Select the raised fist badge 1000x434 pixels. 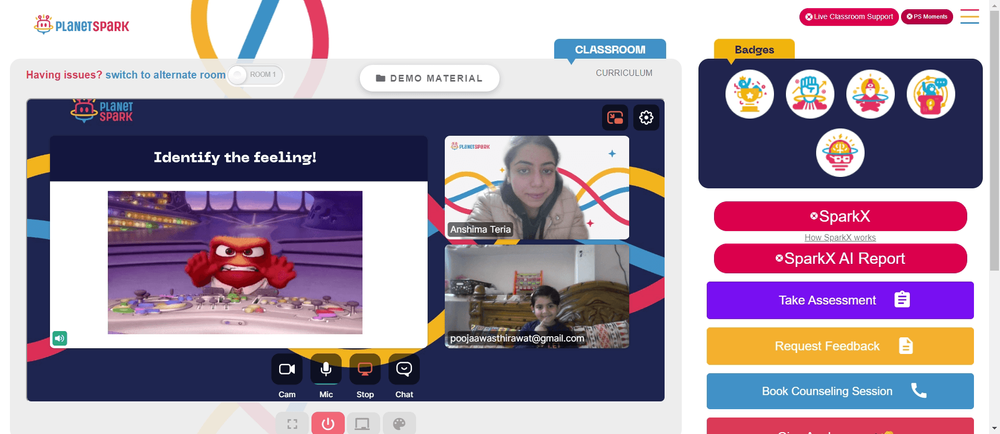pyautogui.click(x=810, y=94)
